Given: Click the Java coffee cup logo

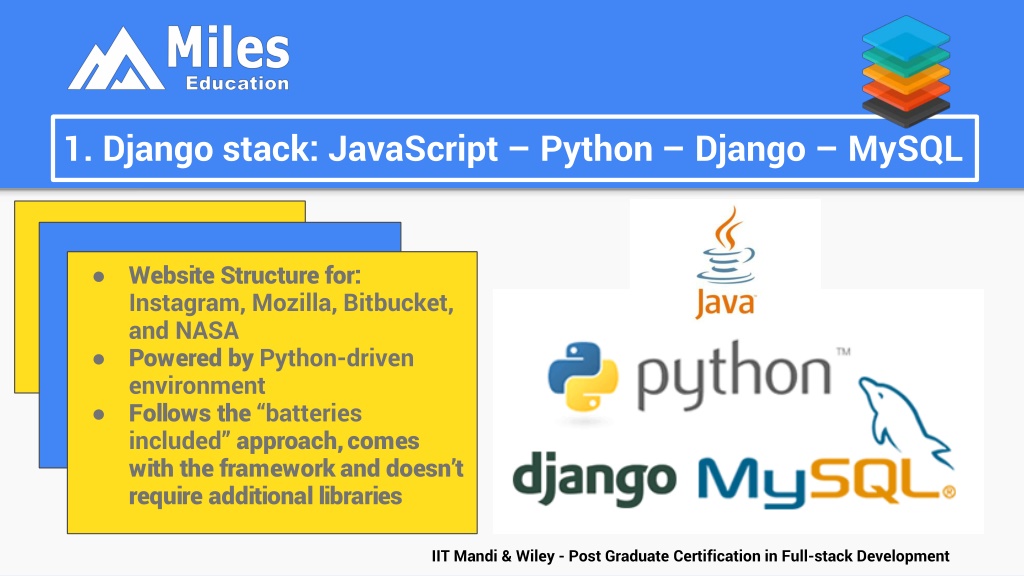Looking at the screenshot, I should click(x=726, y=245).
